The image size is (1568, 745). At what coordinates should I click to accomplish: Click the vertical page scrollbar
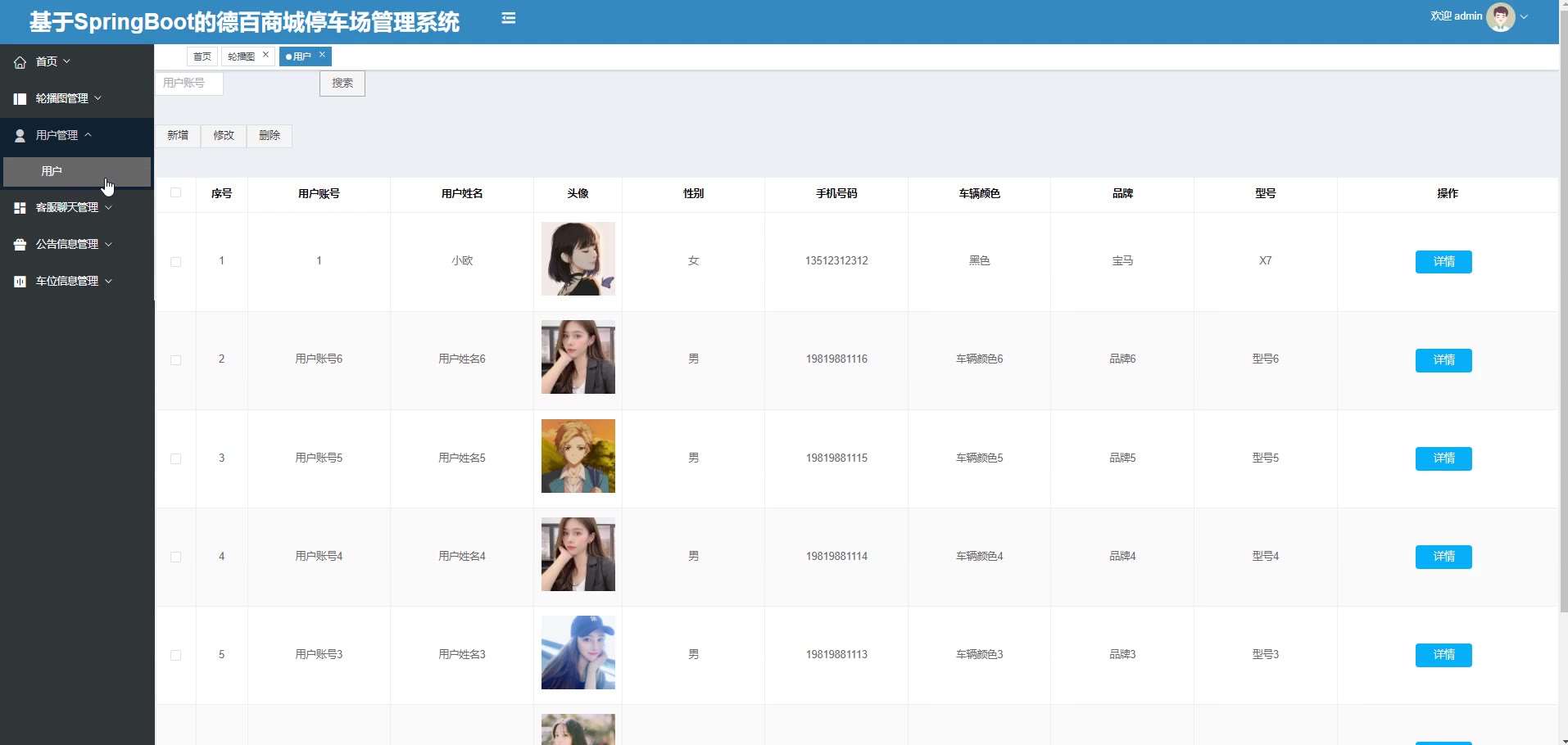(x=1563, y=311)
